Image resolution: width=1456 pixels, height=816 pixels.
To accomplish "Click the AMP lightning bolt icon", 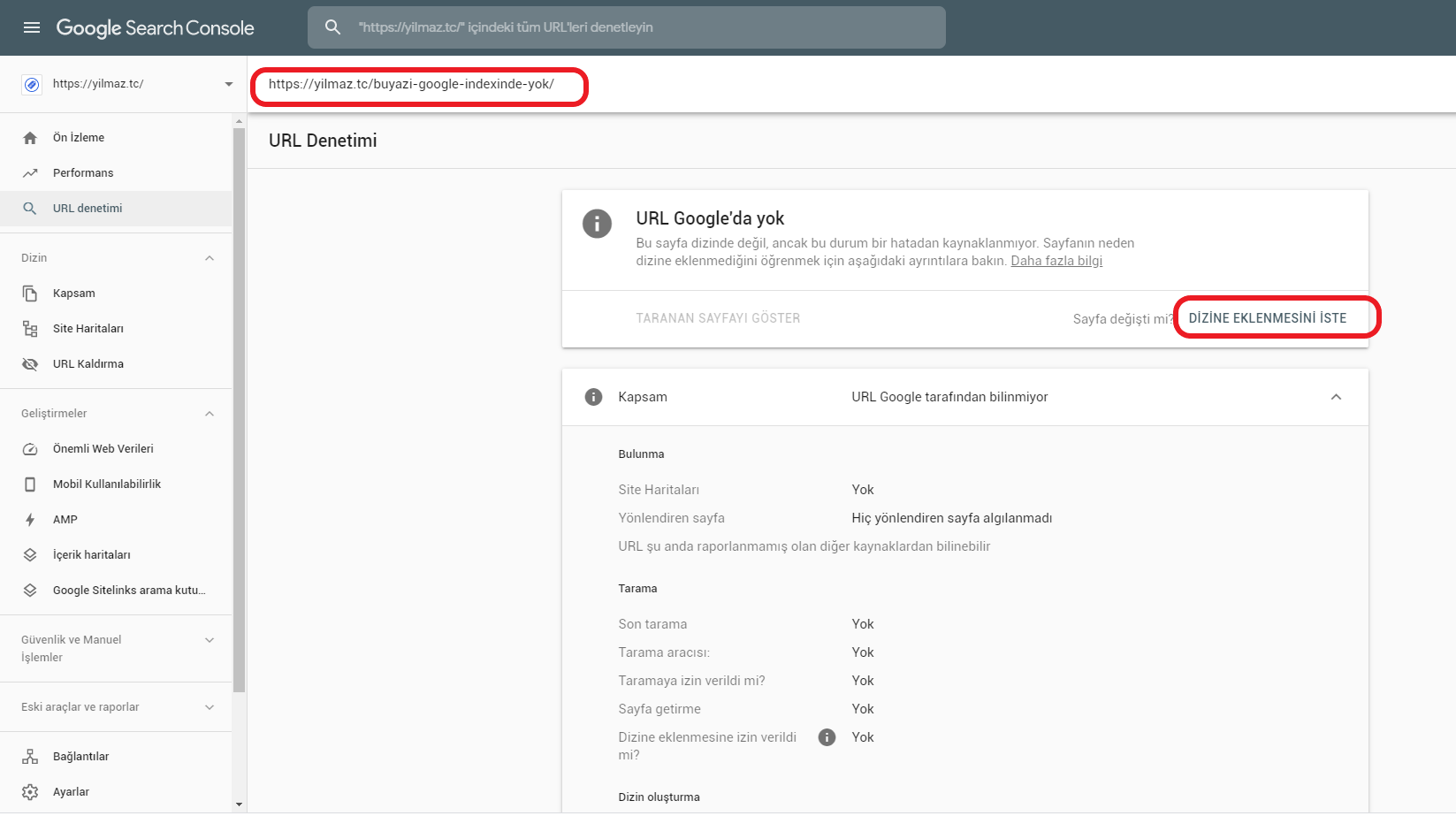I will (x=30, y=520).
